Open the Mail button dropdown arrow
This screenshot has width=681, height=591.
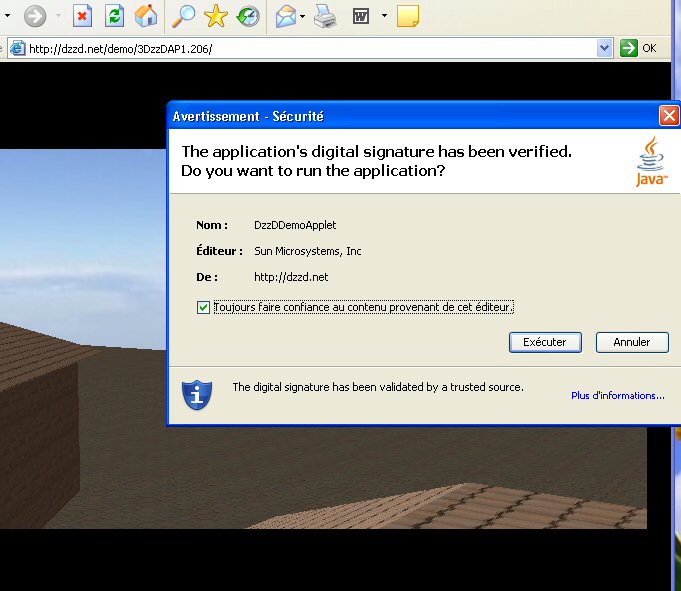tap(303, 16)
